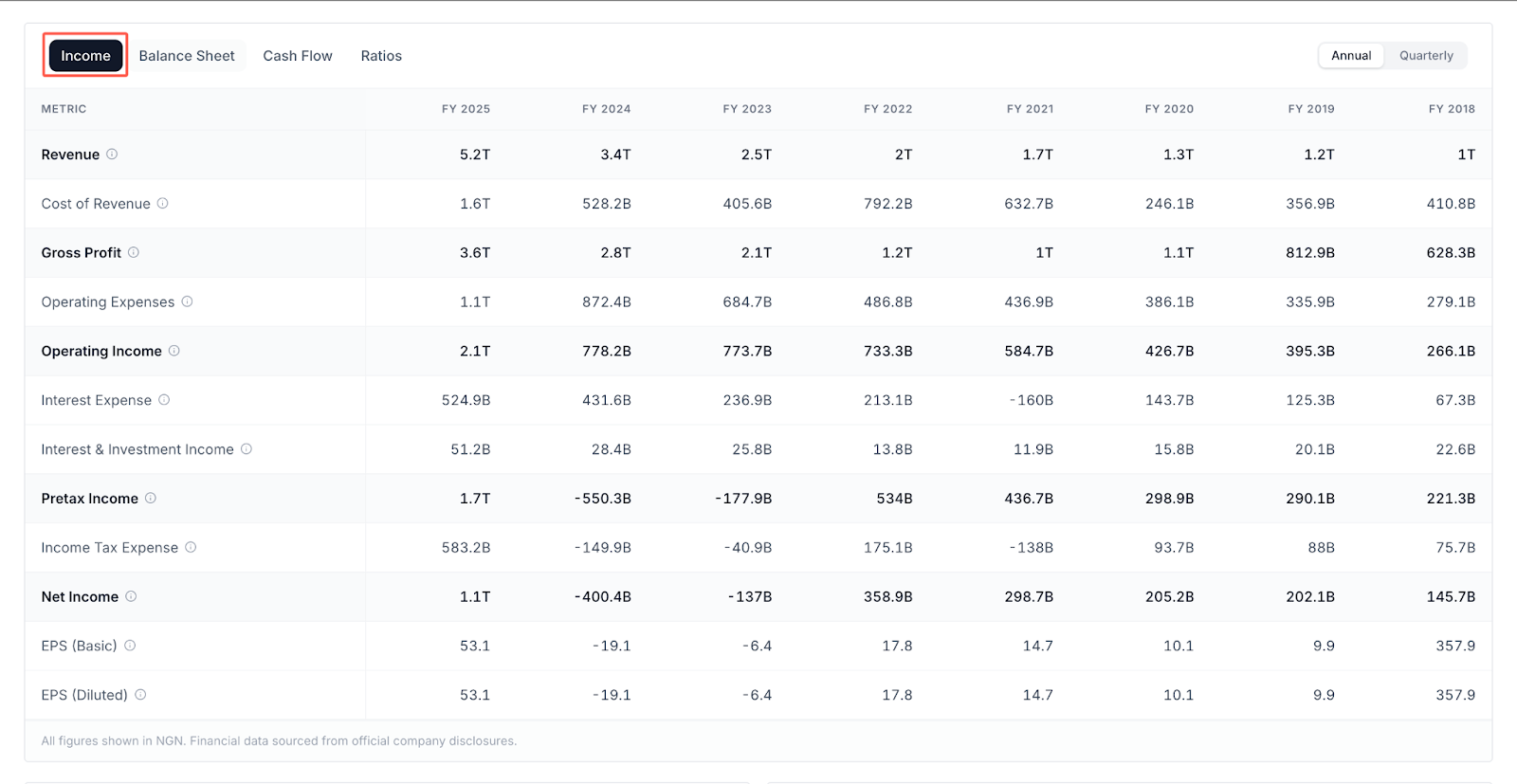Click the Net Income info icon
This screenshot has width=1517, height=784.
[x=132, y=596]
